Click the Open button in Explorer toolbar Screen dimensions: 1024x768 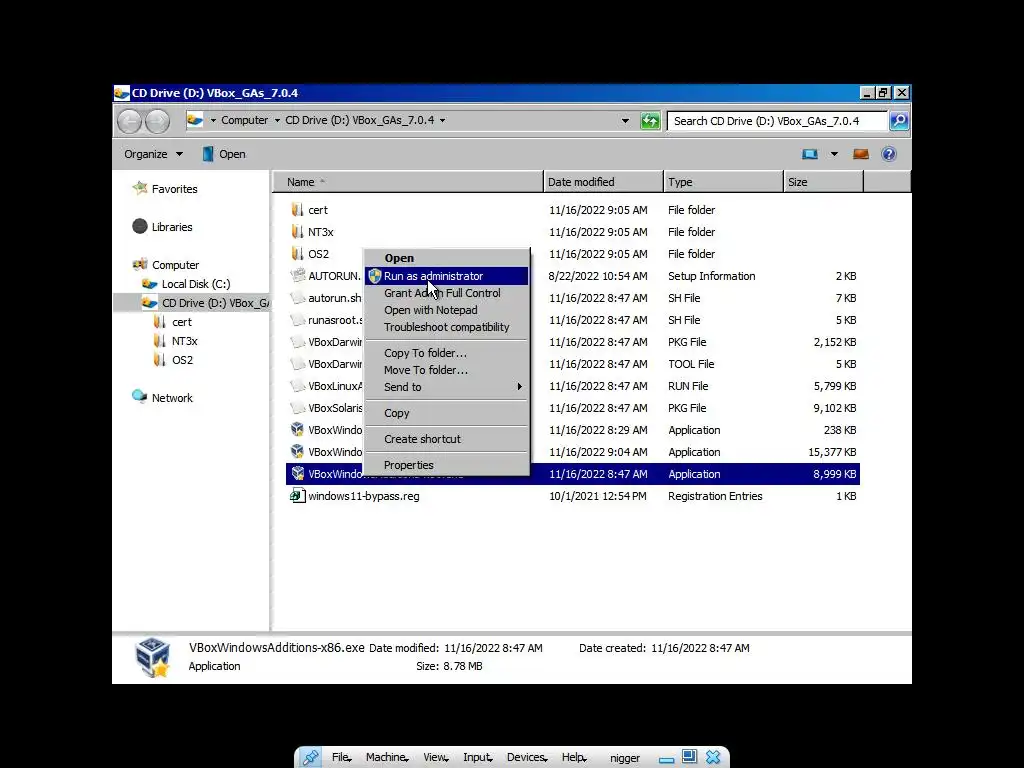pos(224,154)
